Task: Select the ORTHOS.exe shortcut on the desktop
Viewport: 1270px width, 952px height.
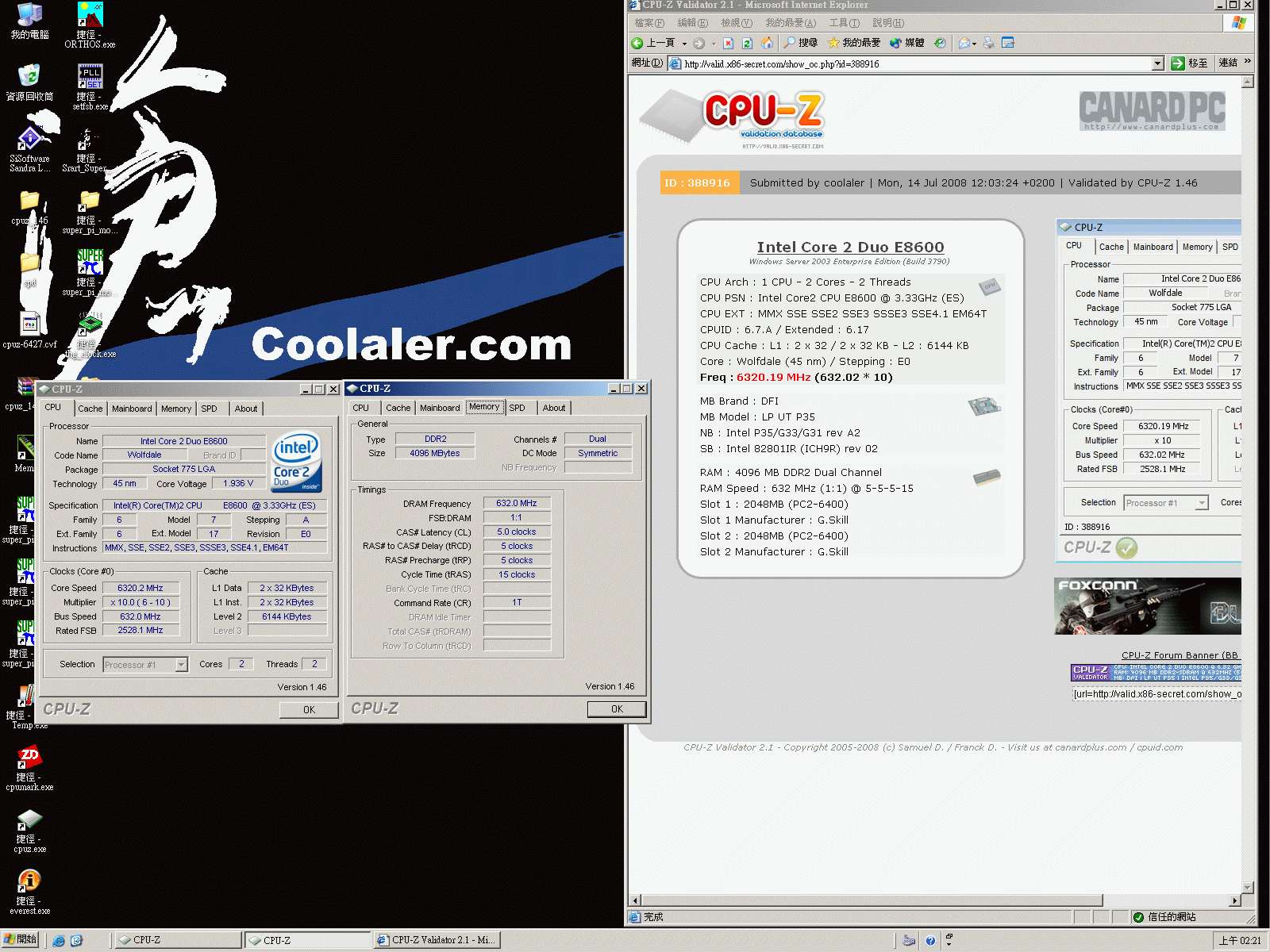Action: click(x=90, y=25)
